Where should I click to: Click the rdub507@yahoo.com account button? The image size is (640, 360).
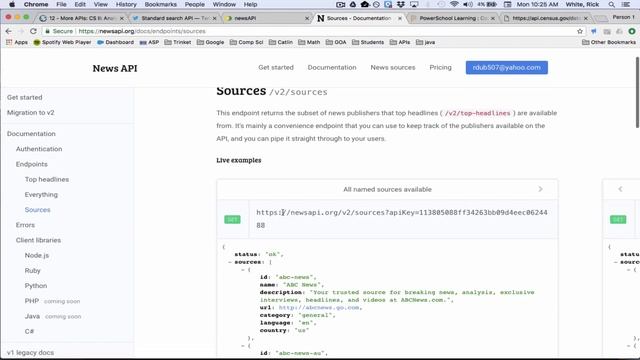tap(507, 67)
